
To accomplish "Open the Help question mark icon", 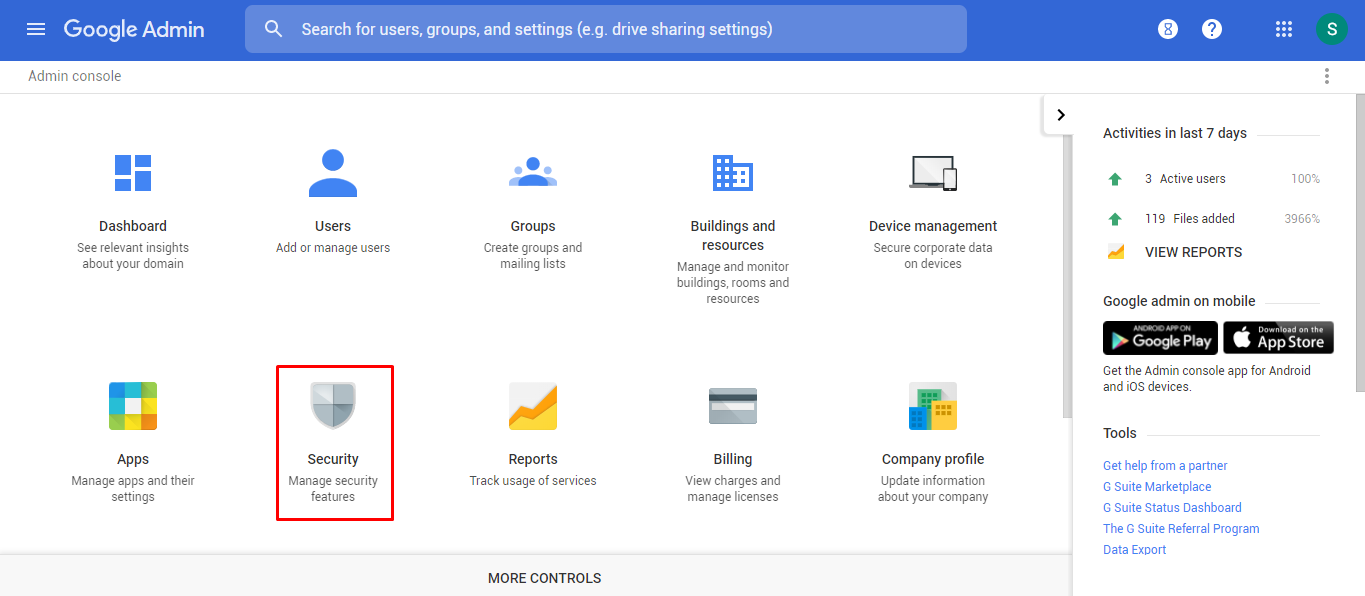I will [1212, 29].
